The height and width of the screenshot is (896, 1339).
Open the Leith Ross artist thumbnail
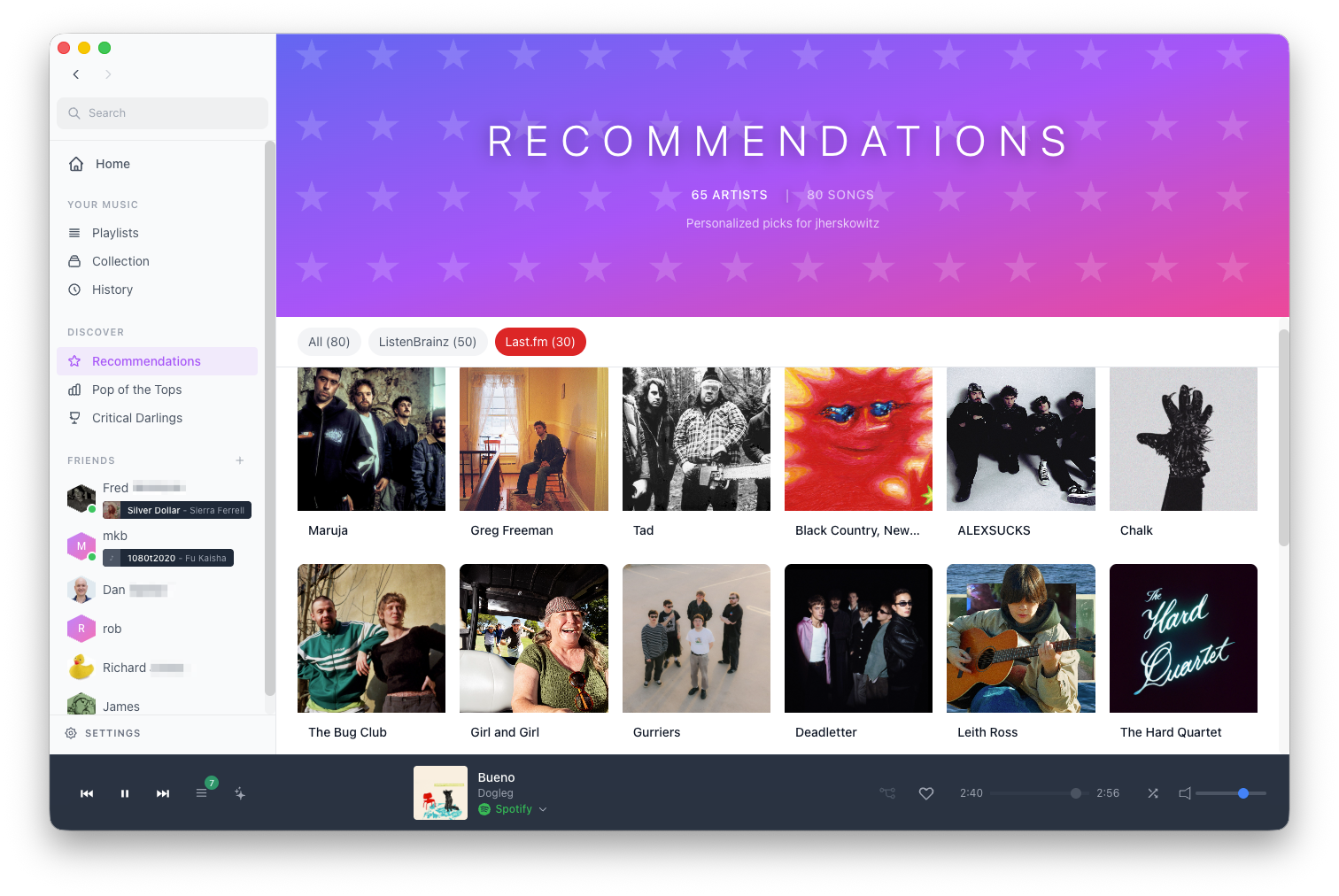[1020, 638]
